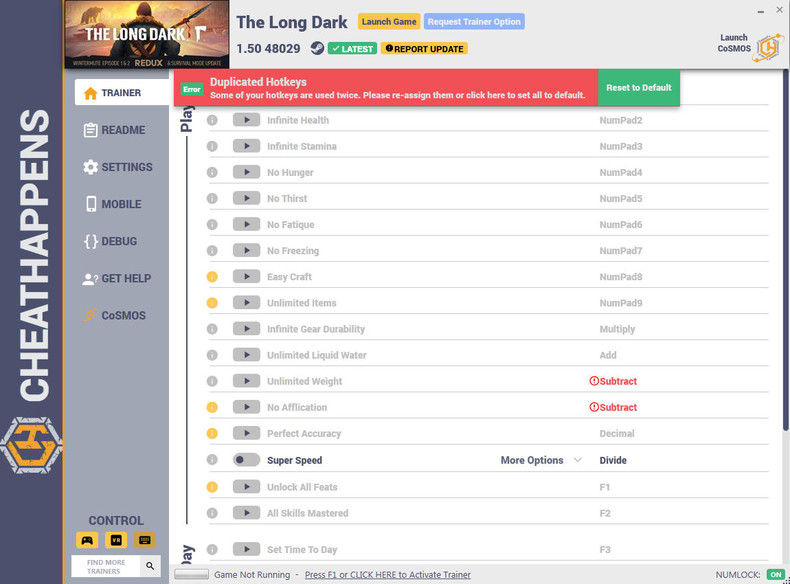The height and width of the screenshot is (584, 790).
Task: Click yellow info icon for Unlimited Items
Action: point(212,303)
